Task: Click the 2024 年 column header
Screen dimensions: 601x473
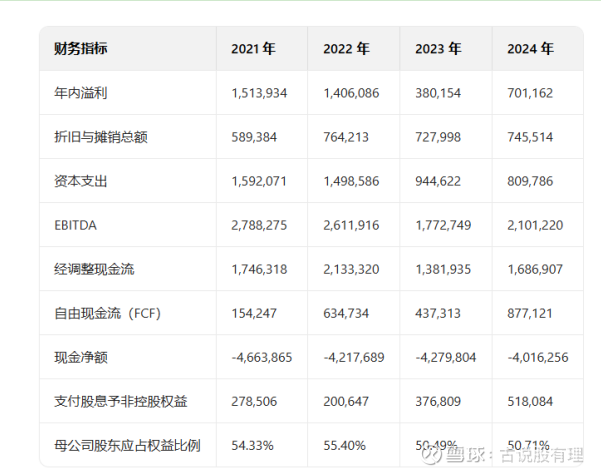Action: pyautogui.click(x=531, y=48)
